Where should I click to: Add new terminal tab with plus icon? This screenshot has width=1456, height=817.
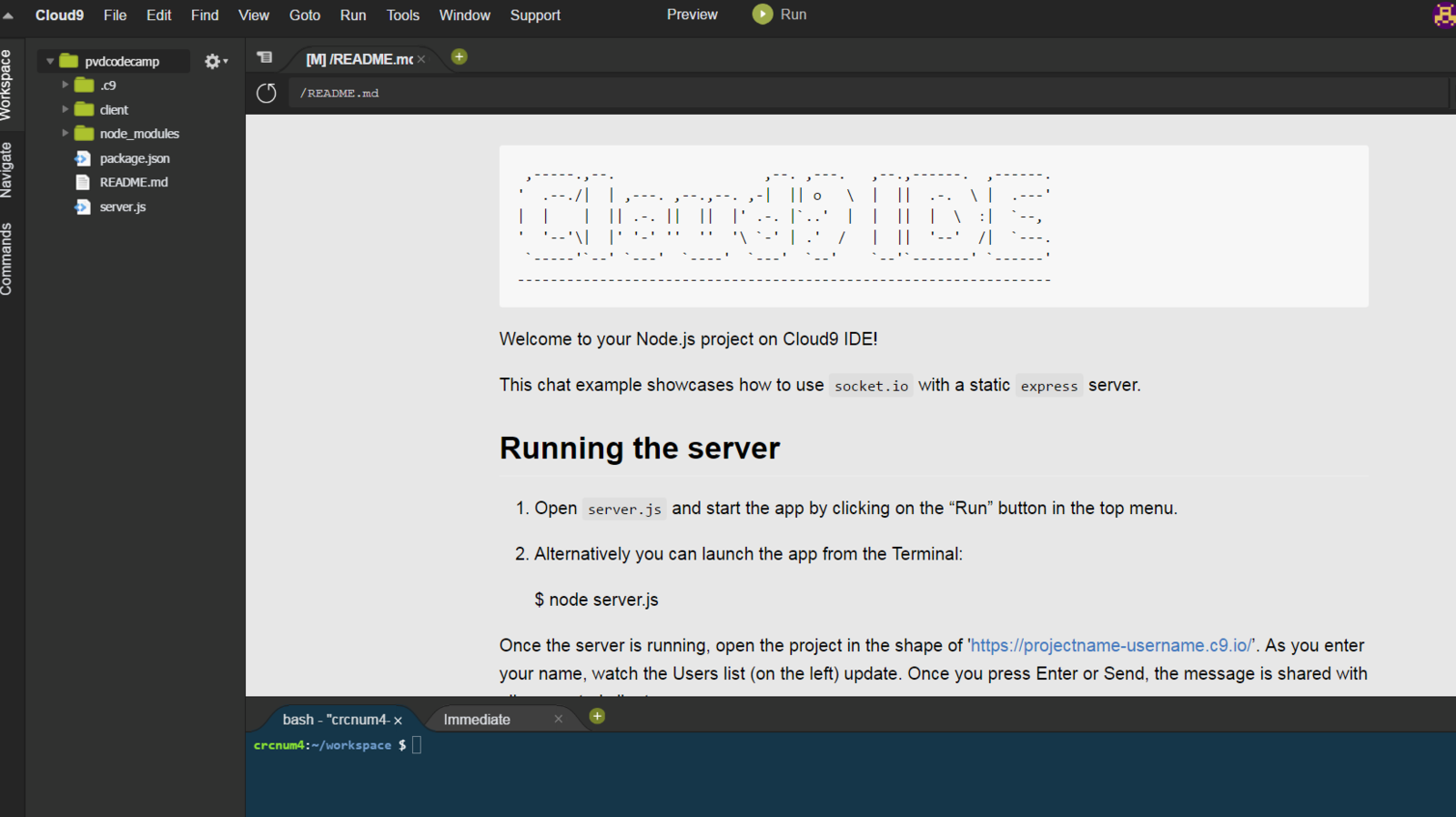[x=597, y=716]
